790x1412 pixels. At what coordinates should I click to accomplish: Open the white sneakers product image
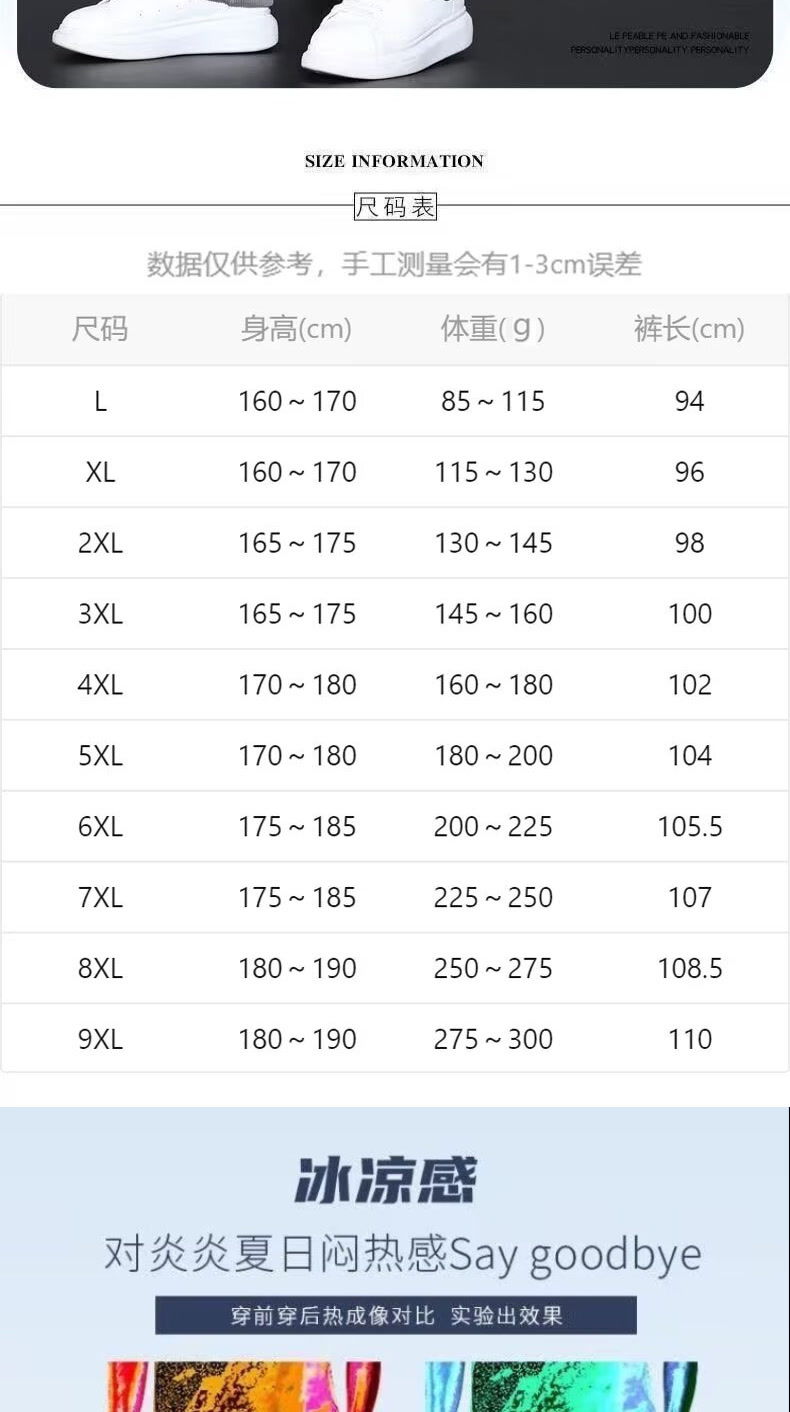[x=395, y=40]
